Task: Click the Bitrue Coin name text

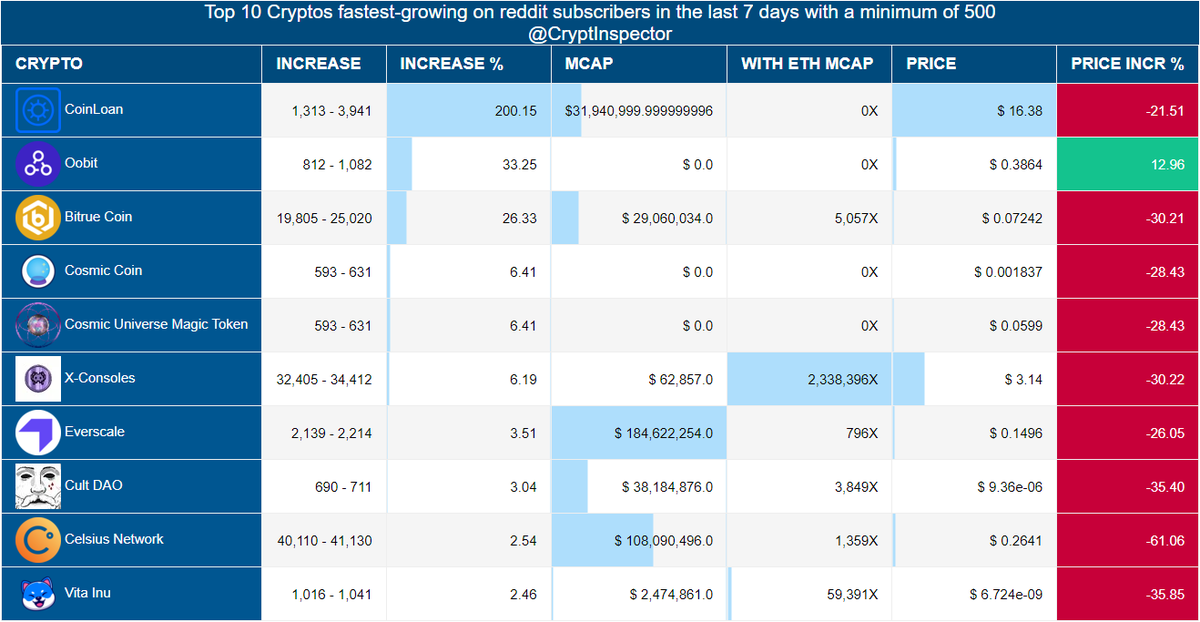Action: pyautogui.click(x=98, y=217)
